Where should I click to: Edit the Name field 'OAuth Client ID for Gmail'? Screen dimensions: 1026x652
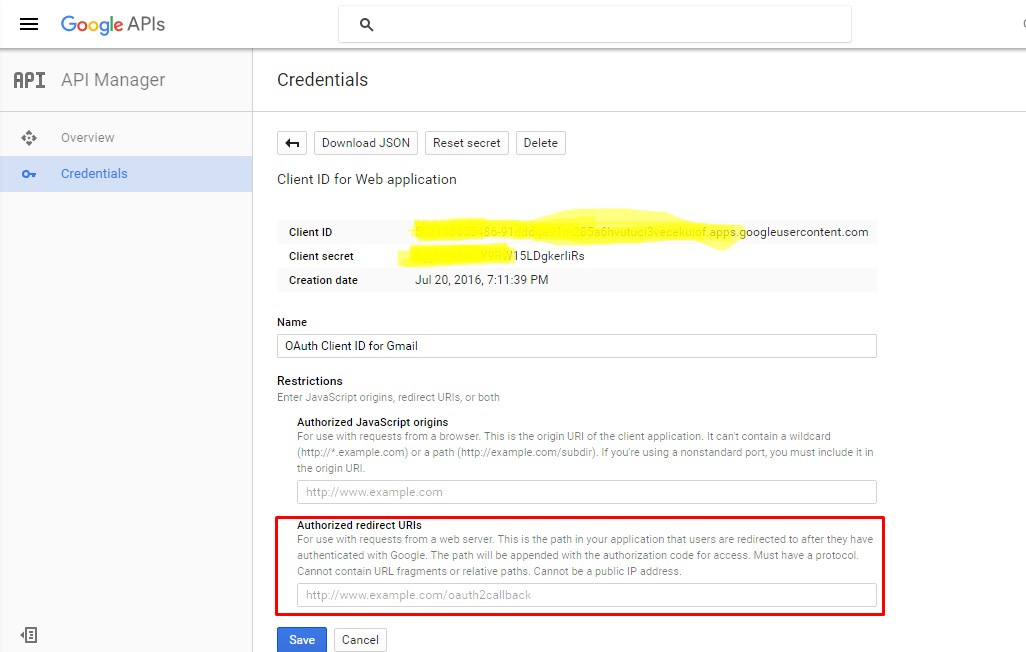(x=576, y=346)
